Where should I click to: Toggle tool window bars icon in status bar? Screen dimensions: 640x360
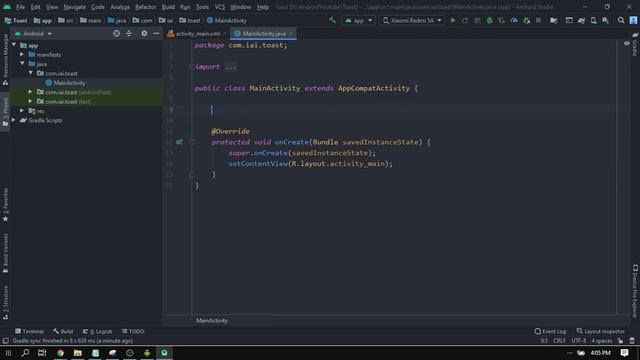point(5,341)
